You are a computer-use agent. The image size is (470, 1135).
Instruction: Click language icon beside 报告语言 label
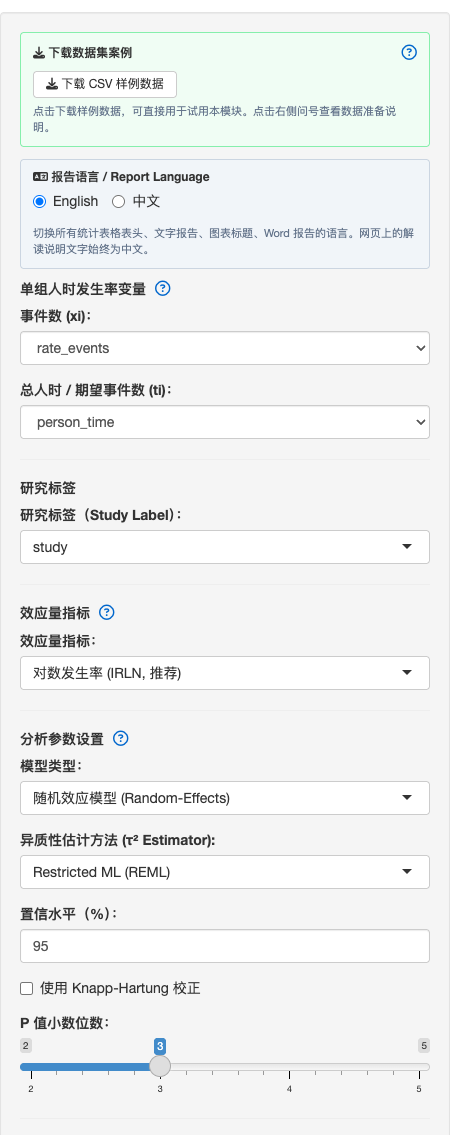tap(41, 177)
